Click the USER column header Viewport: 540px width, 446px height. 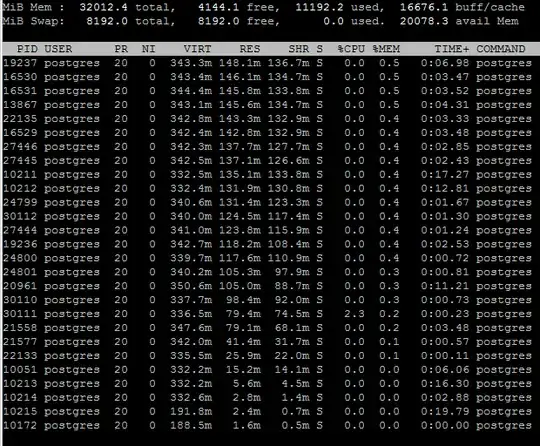58,49
